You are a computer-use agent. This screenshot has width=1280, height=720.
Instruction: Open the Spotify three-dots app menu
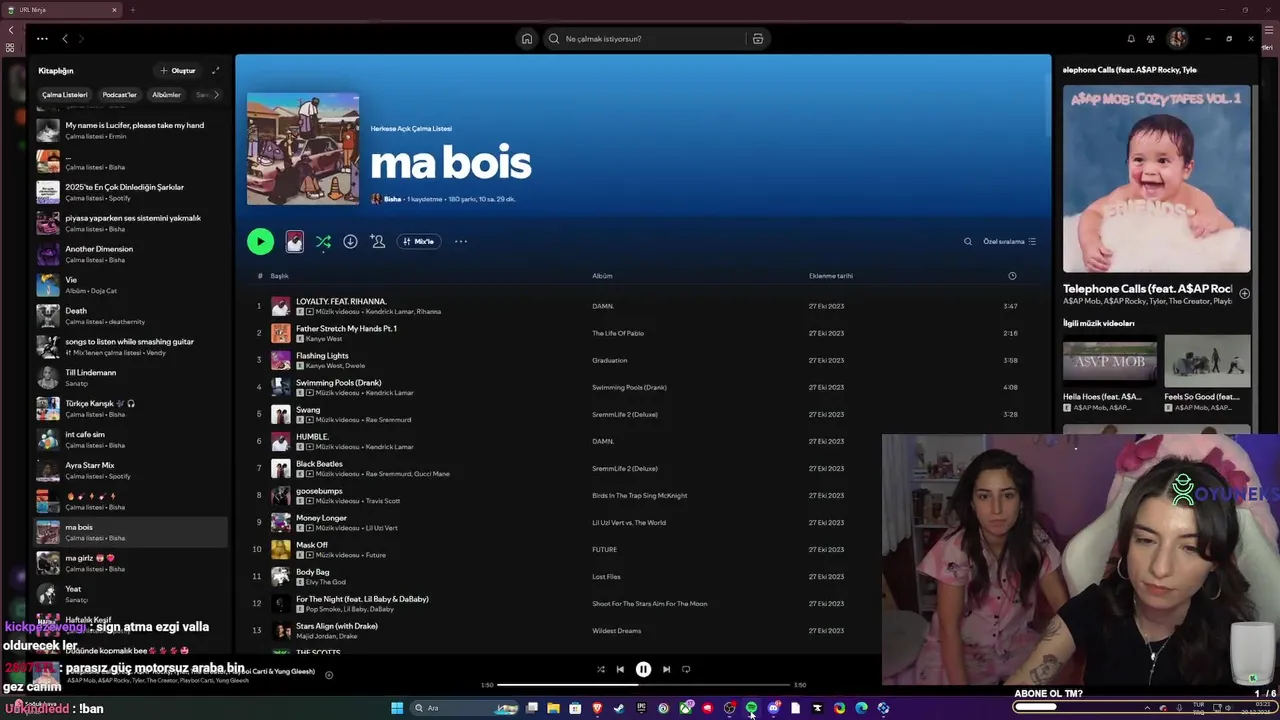point(42,39)
